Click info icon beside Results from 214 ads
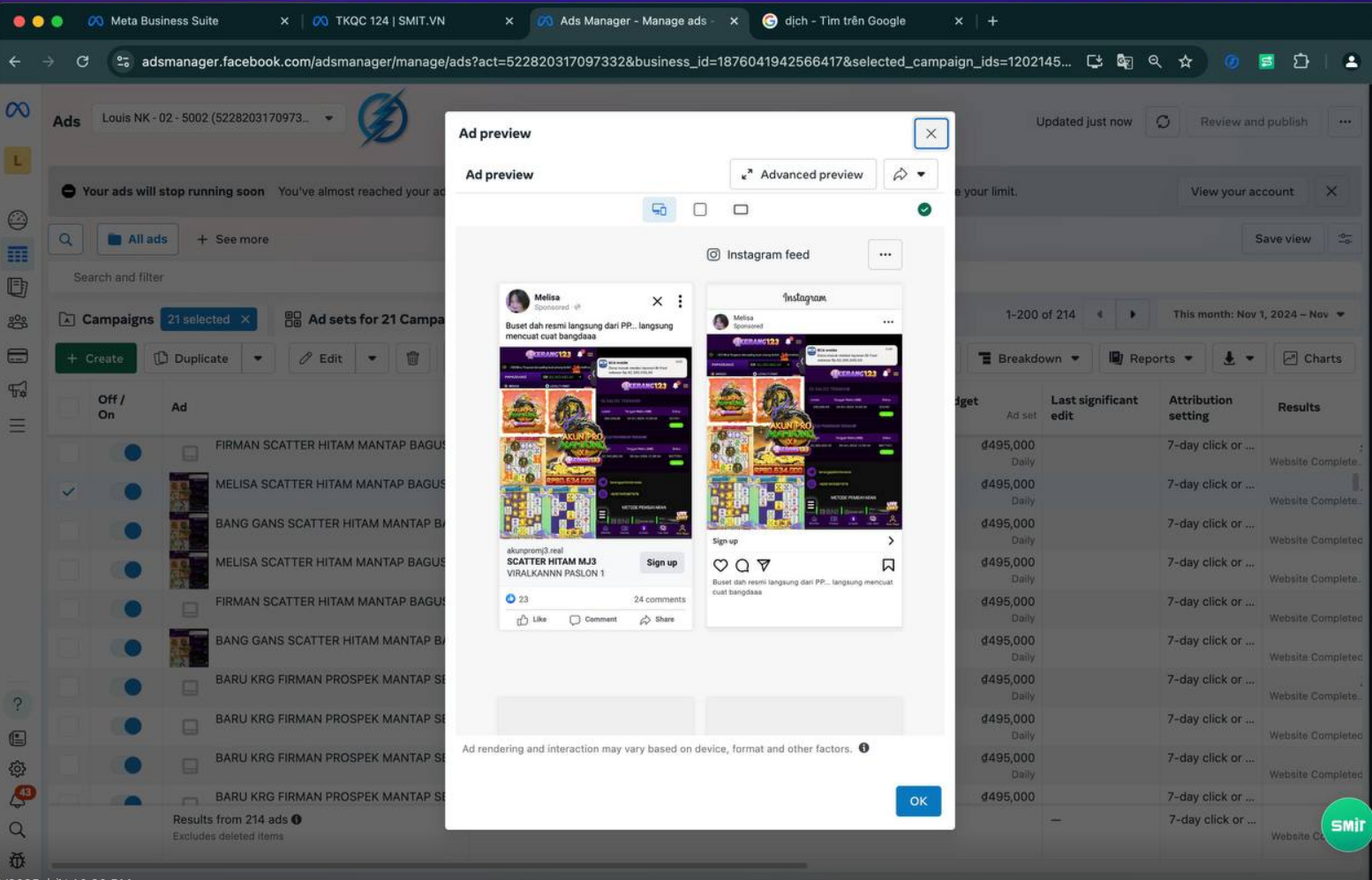Image resolution: width=1372 pixels, height=880 pixels. click(297, 819)
